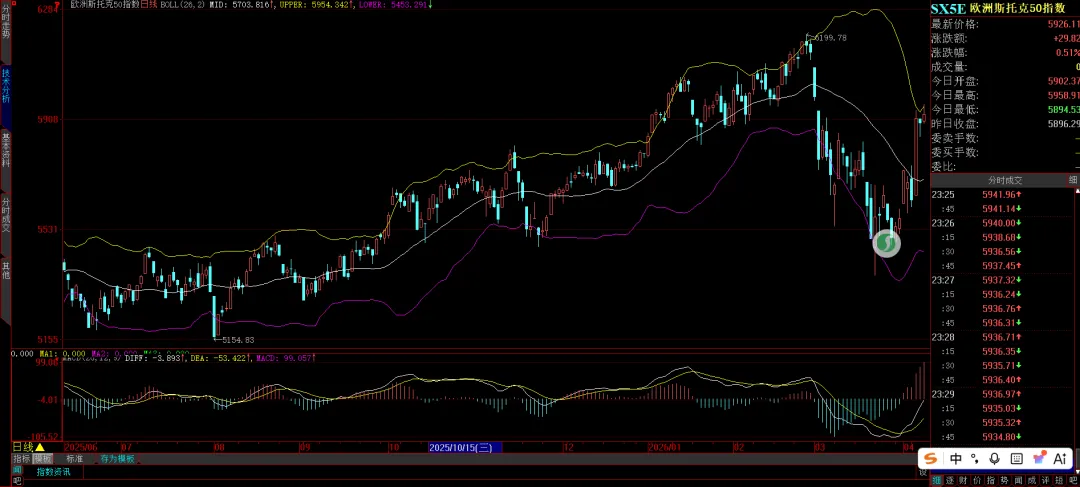Click the 5154.83 low price label
The image size is (1080, 487).
[x=238, y=340]
